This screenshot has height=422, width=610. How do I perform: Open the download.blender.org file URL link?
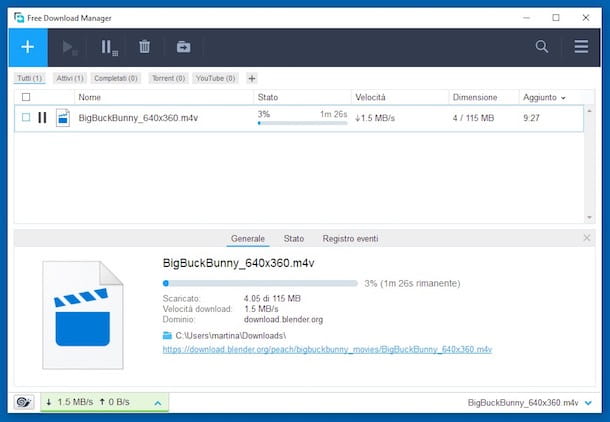coord(327,350)
